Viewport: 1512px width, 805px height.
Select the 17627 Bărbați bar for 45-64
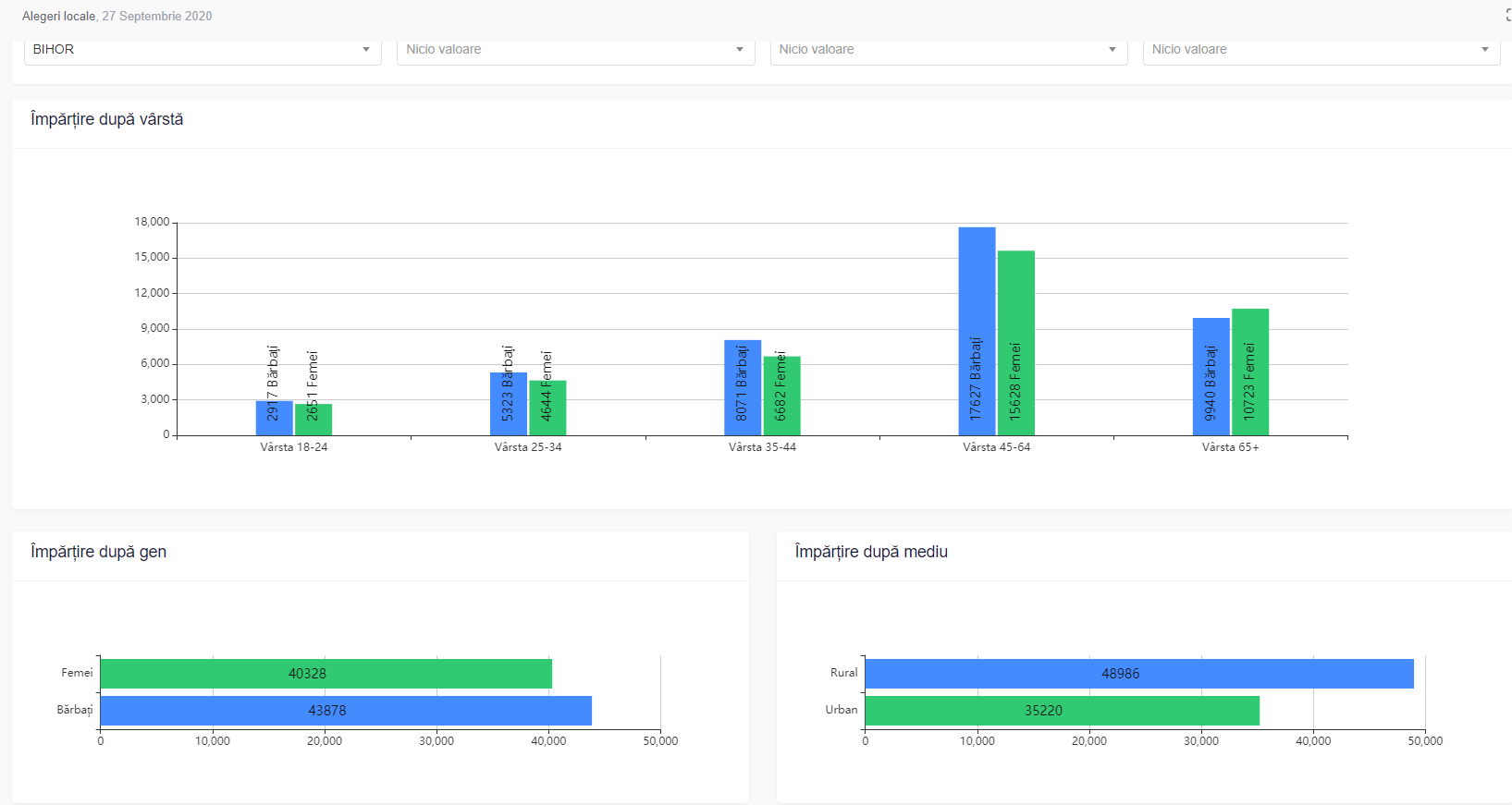[977, 331]
